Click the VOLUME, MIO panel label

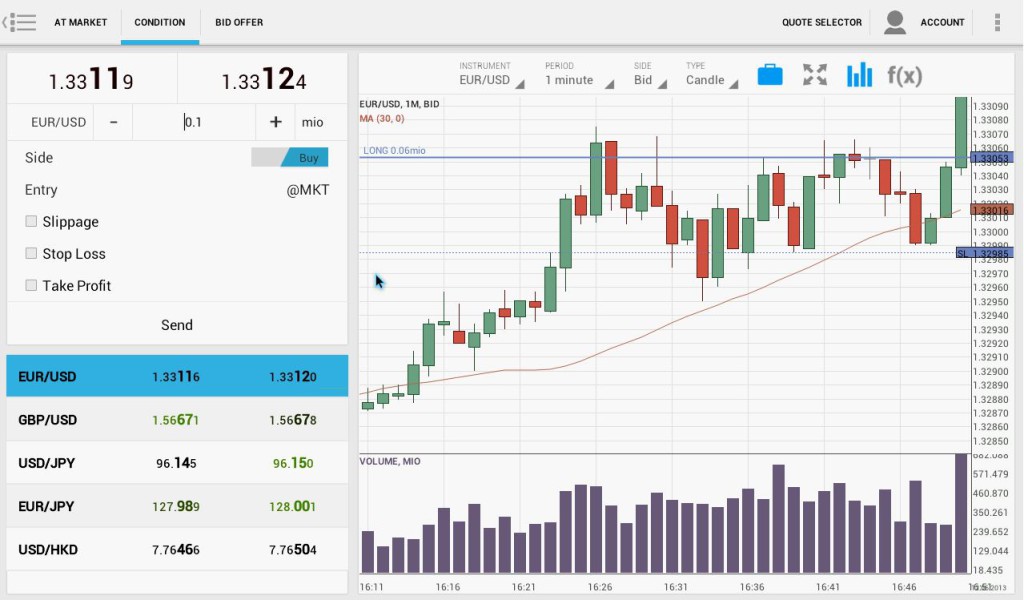click(x=390, y=461)
